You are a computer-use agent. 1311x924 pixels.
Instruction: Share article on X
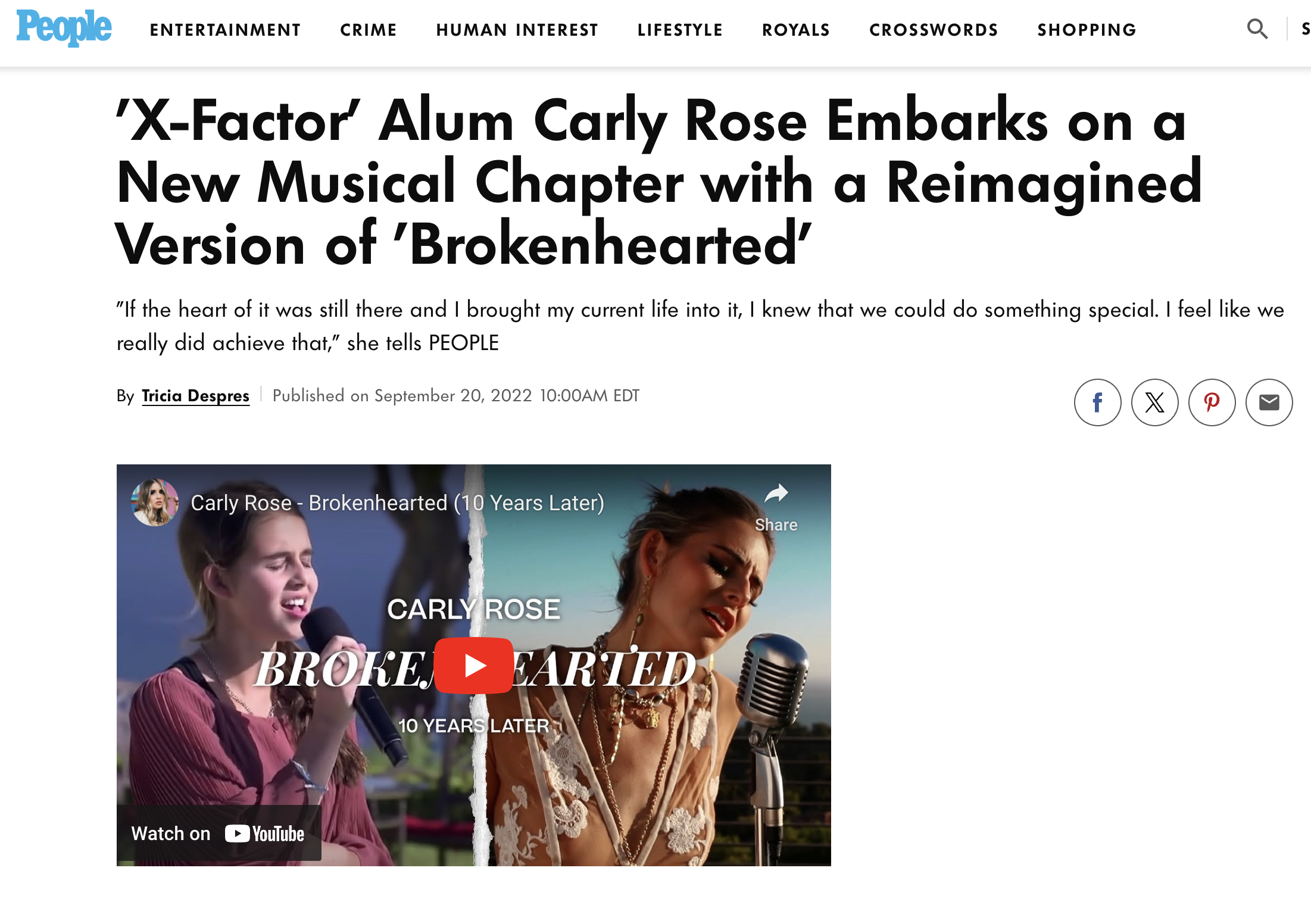[x=1154, y=402]
